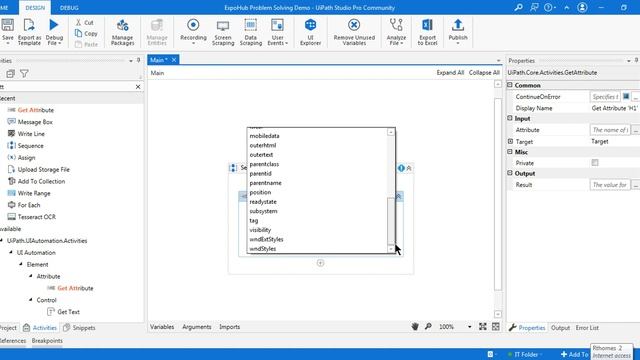This screenshot has width=640, height=360.
Task: Click Export as Template
Action: coord(29,32)
